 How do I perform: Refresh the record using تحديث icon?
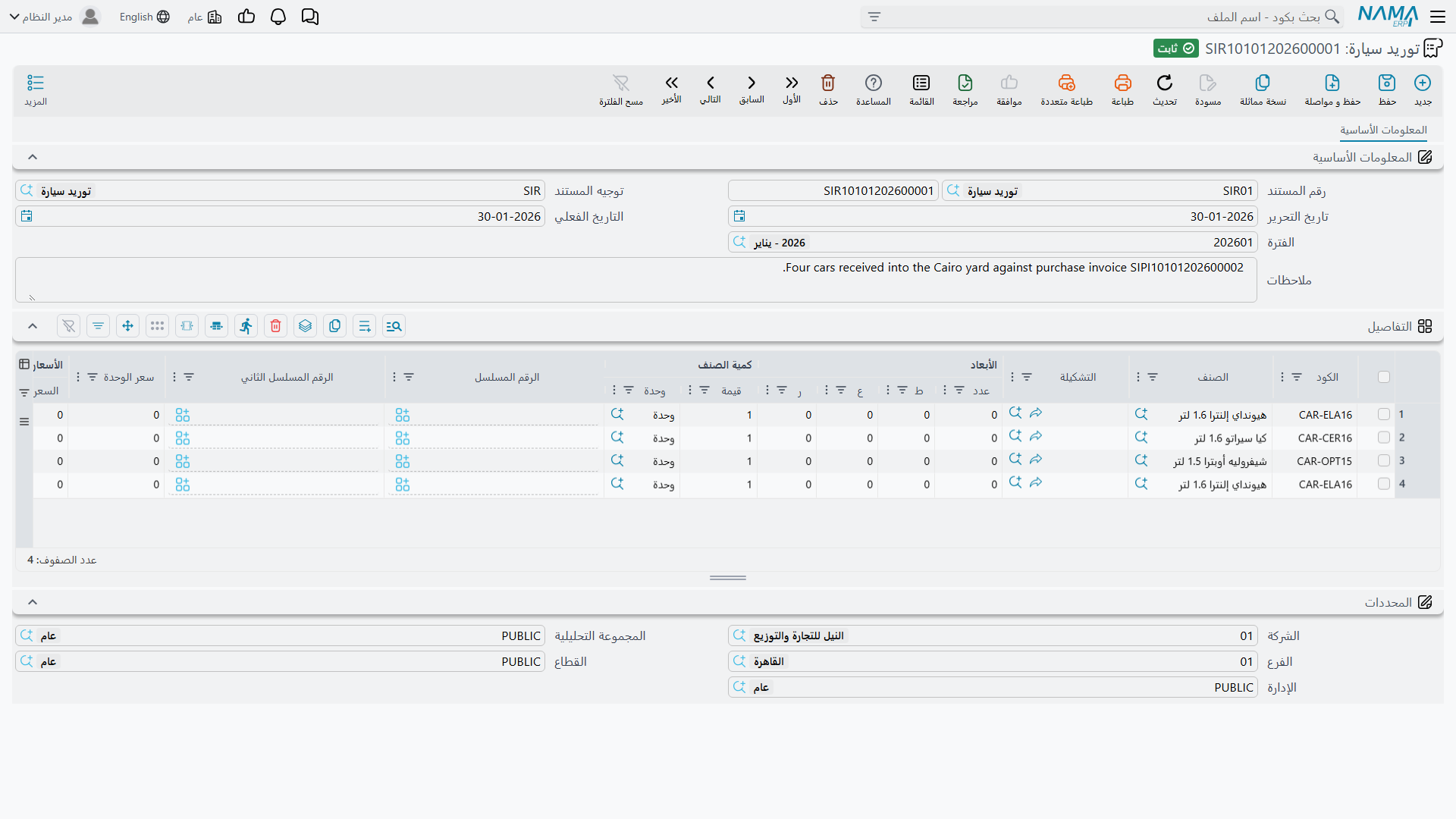tap(1165, 83)
